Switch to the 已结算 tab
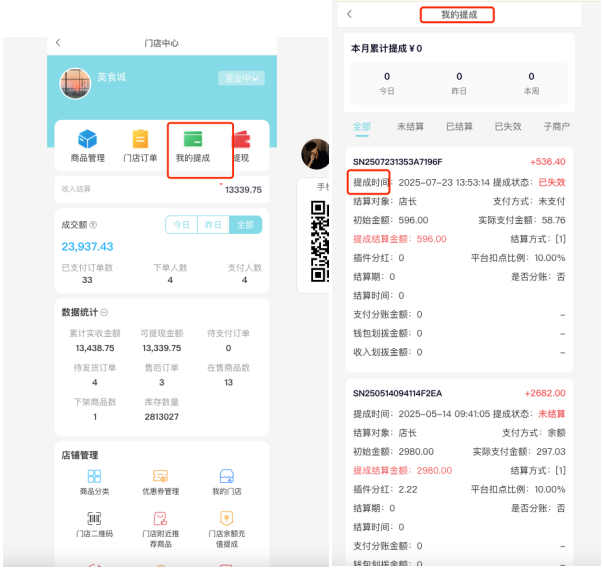The width and height of the screenshot is (602, 570). coord(458,127)
